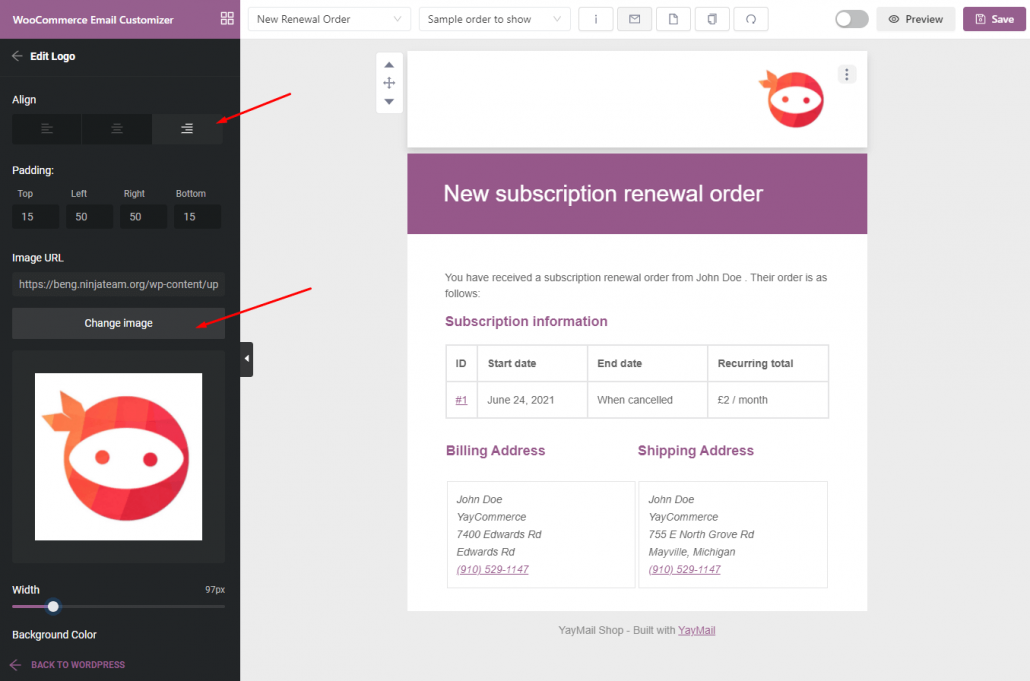The height and width of the screenshot is (681, 1030).
Task: Align logo to the center
Action: tap(117, 129)
